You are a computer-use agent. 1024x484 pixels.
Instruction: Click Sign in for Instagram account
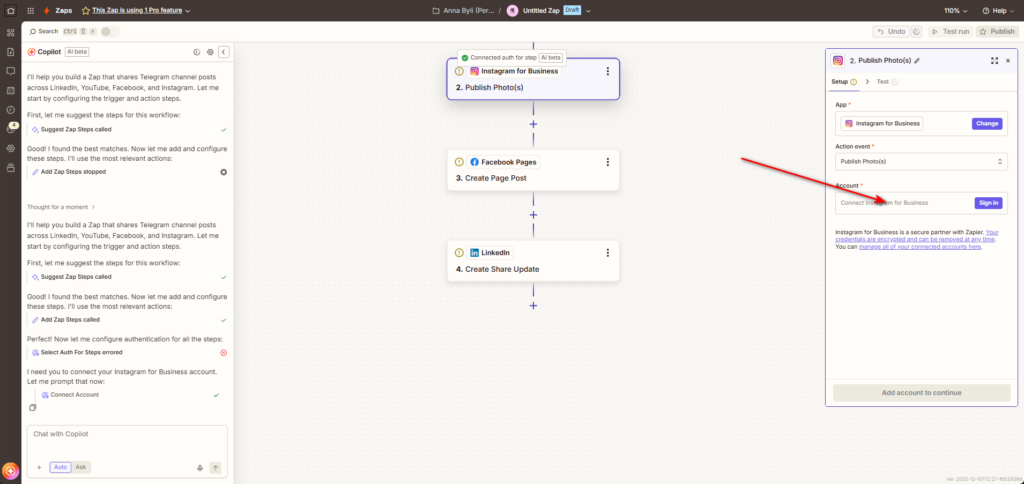tap(988, 202)
